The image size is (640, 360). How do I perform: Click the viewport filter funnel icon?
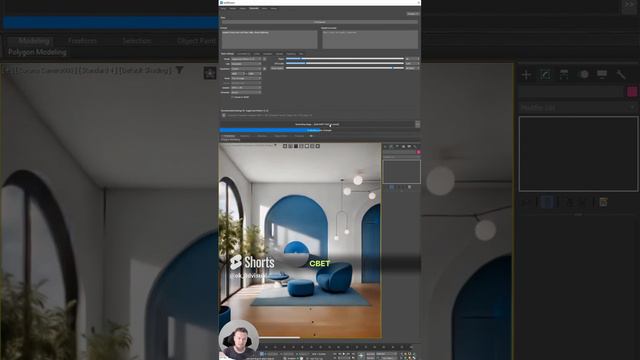(180, 71)
